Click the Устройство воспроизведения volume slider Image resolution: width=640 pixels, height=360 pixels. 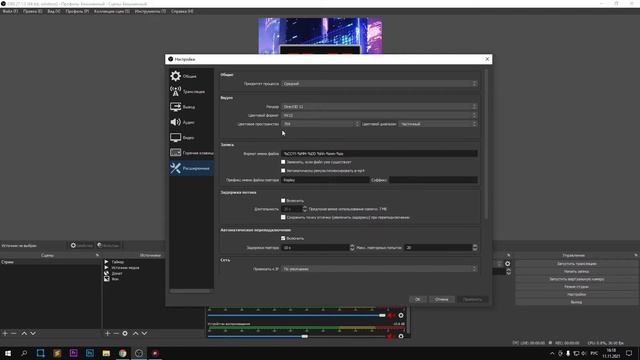click(297, 336)
